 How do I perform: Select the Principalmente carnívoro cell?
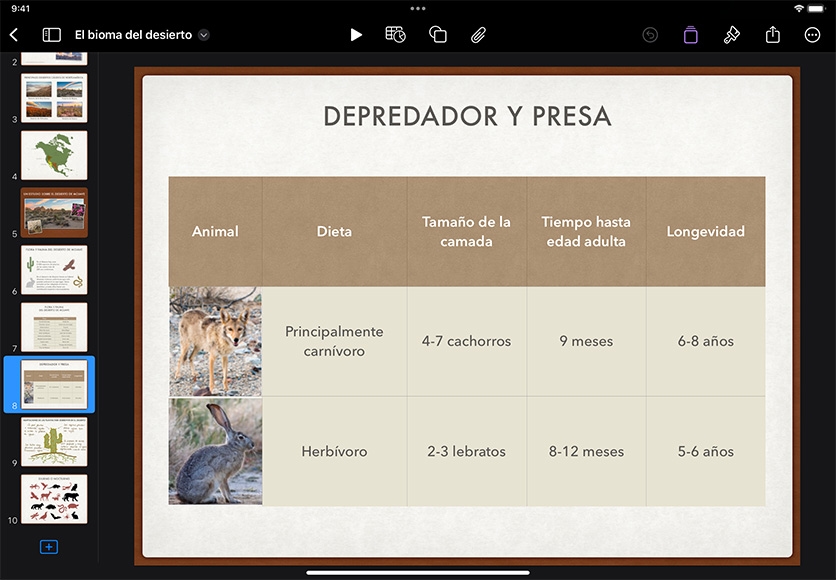(334, 341)
